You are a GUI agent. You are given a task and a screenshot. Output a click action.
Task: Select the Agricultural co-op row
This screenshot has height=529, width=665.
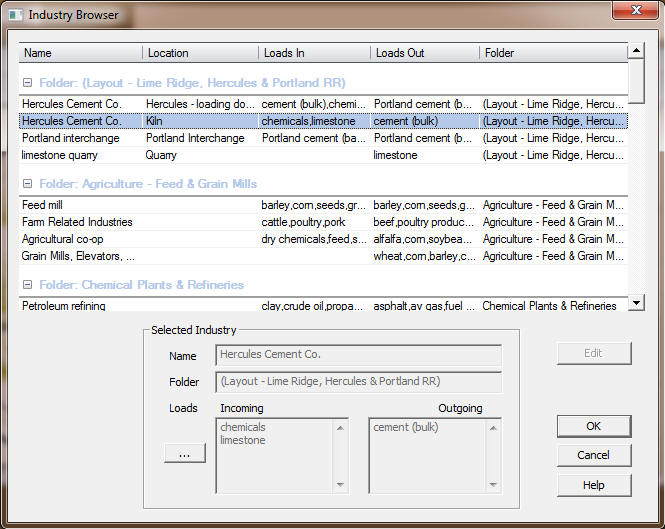(323, 239)
